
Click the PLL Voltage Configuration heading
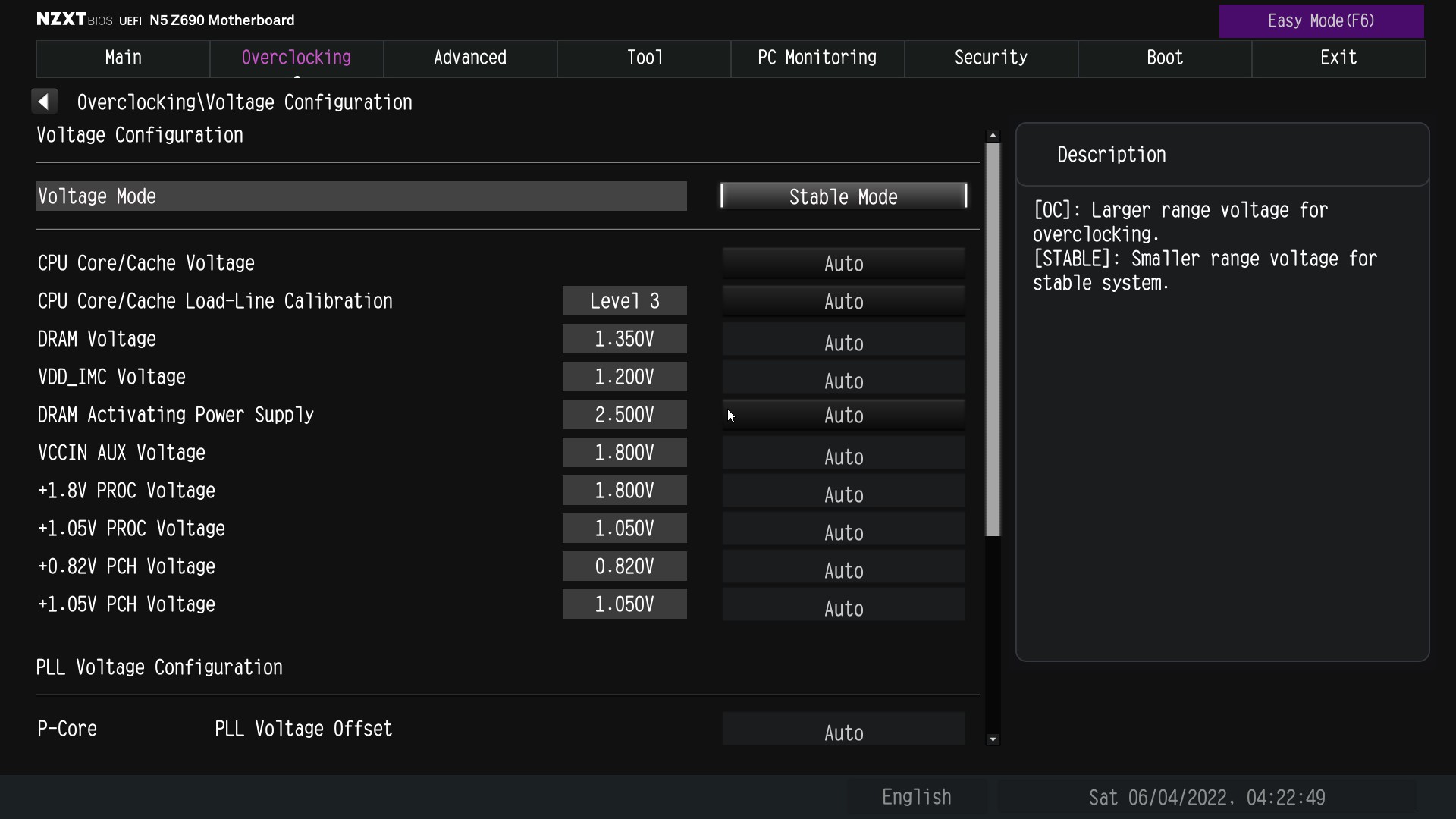[x=159, y=667]
